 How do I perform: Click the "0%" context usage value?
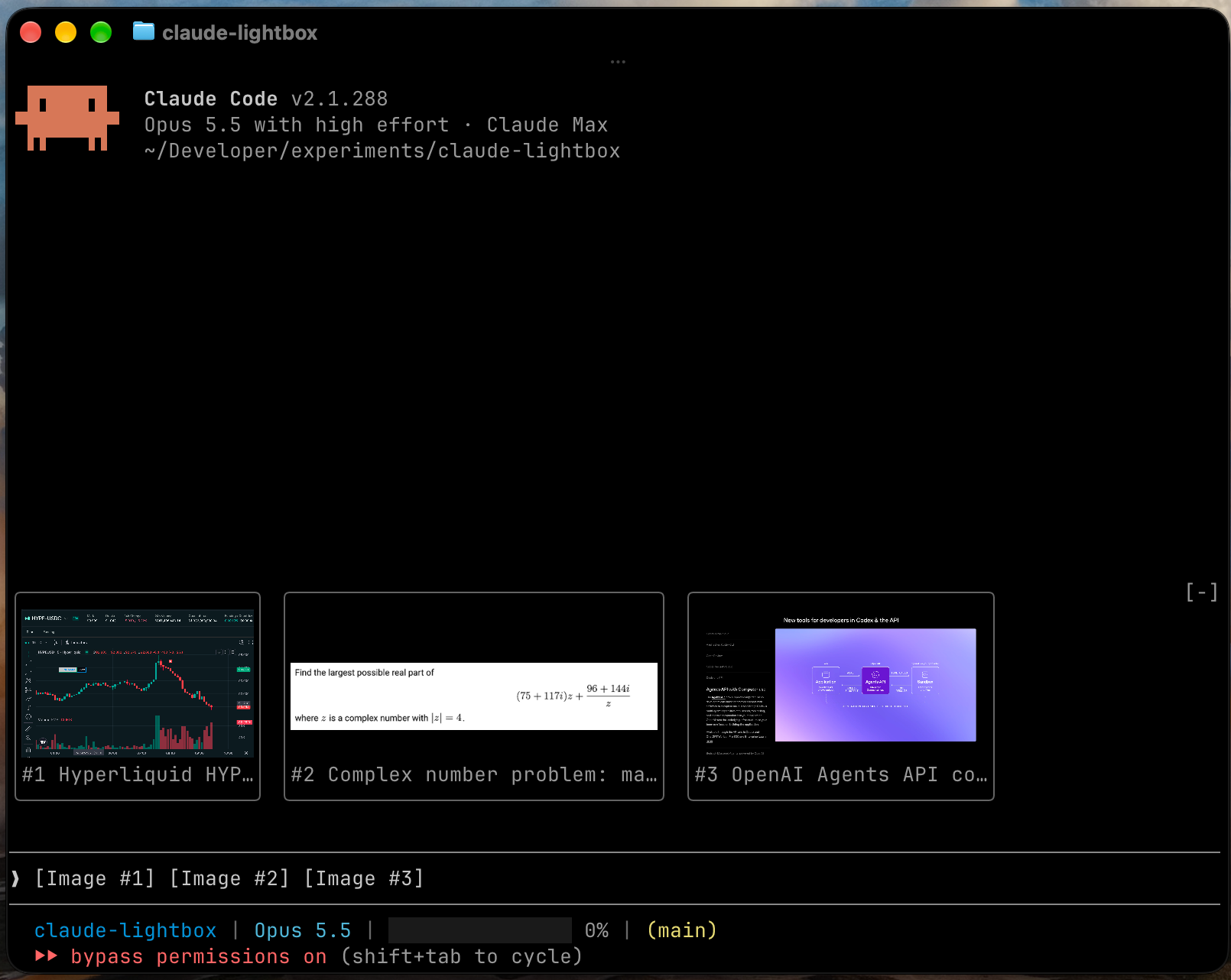596,930
